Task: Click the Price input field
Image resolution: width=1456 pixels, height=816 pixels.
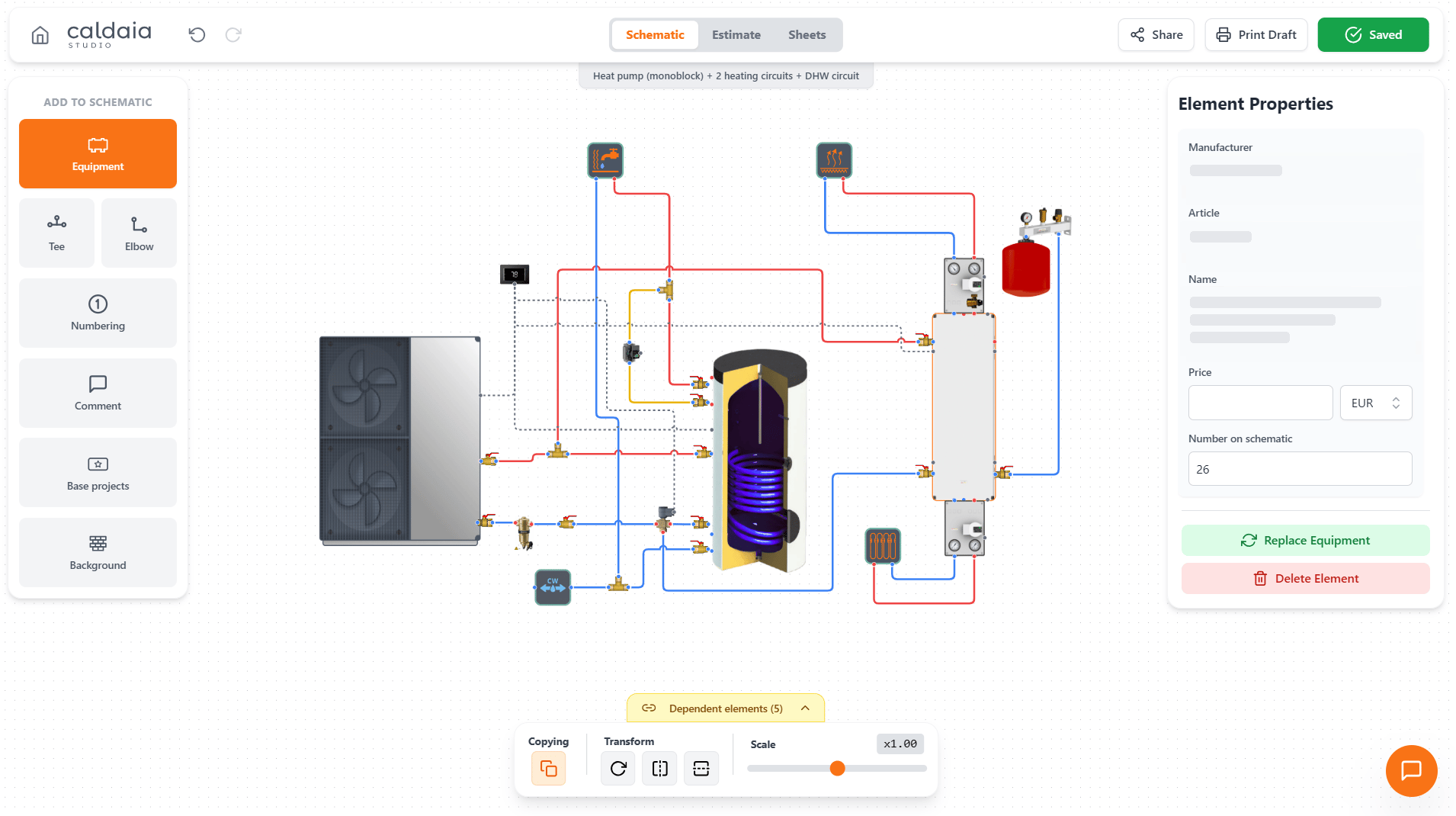Action: tap(1260, 403)
